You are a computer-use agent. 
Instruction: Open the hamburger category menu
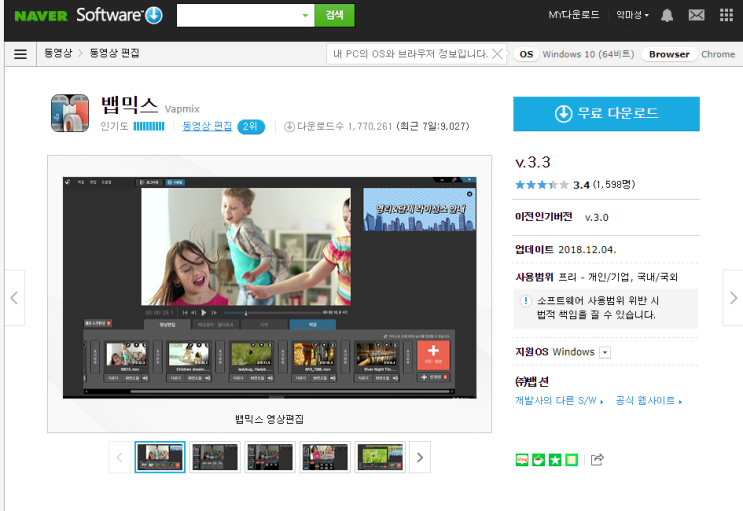[20, 54]
